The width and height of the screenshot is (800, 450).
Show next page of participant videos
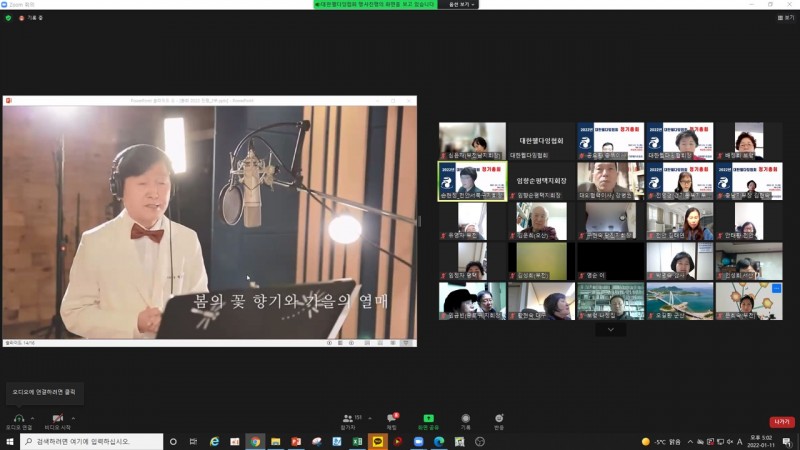pos(610,329)
